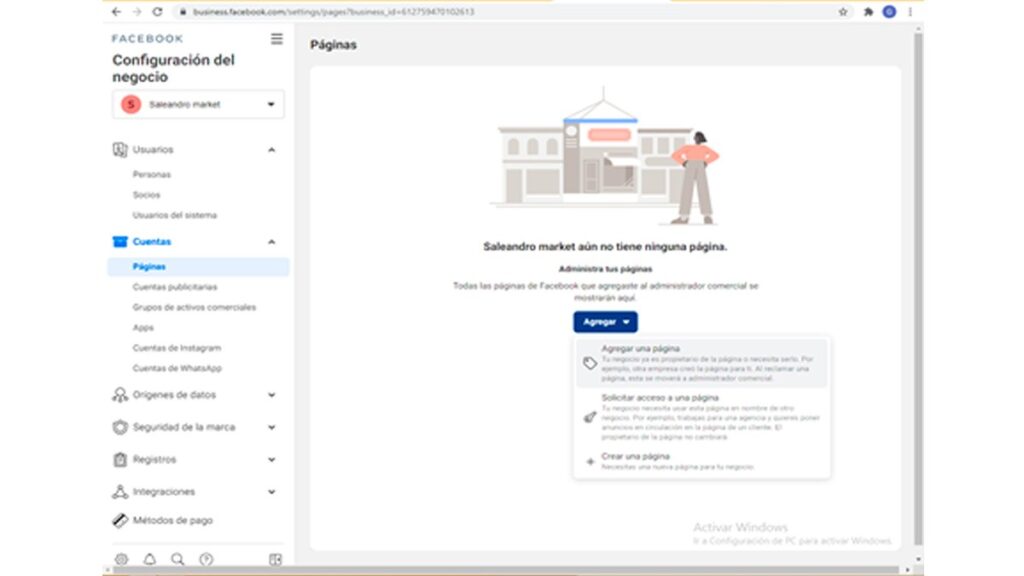Collapse sidebar with hamburger icon
Image resolution: width=1024 pixels, height=576 pixels.
coord(277,39)
